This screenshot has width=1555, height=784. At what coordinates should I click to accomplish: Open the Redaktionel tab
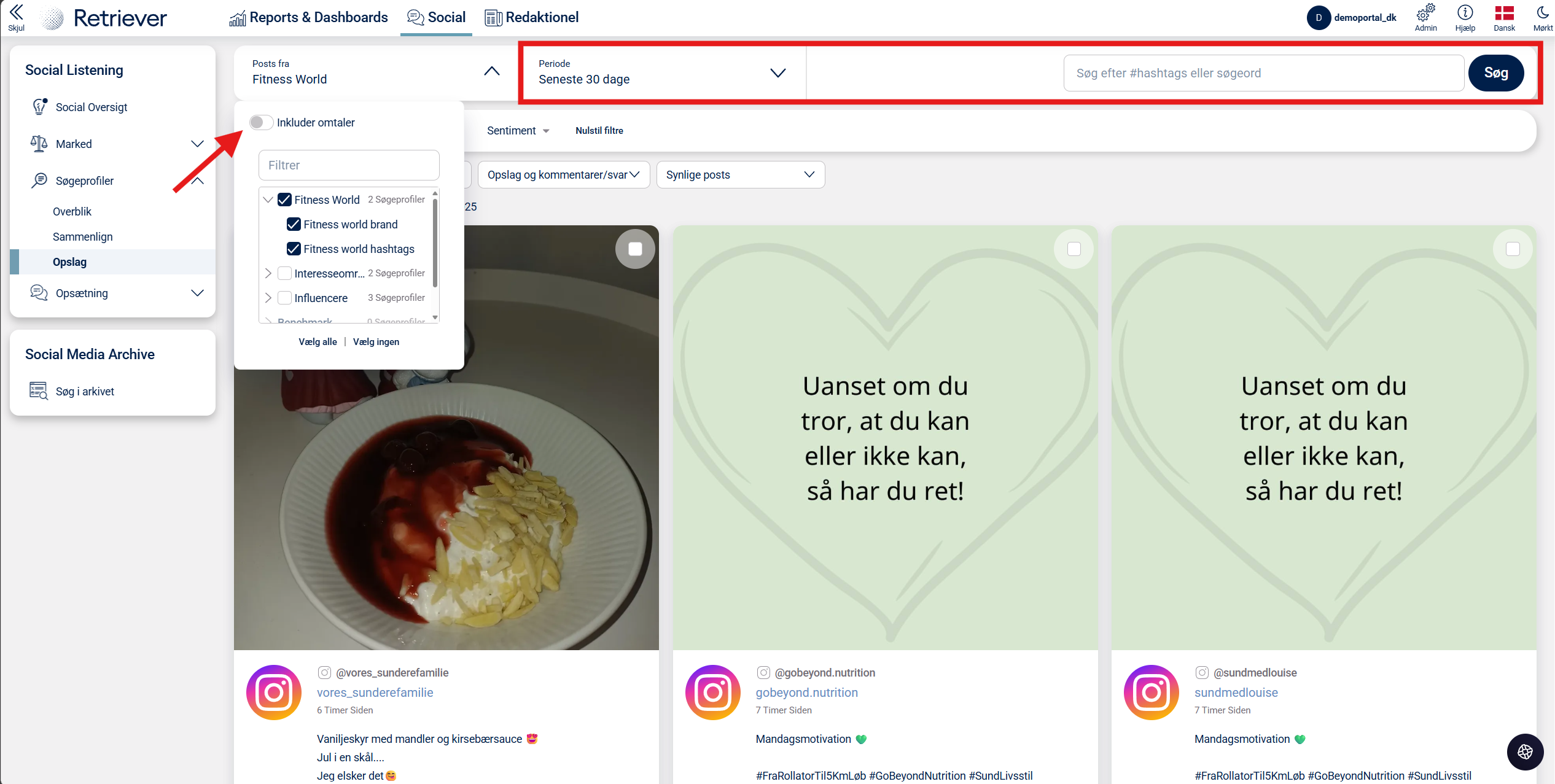pos(532,18)
